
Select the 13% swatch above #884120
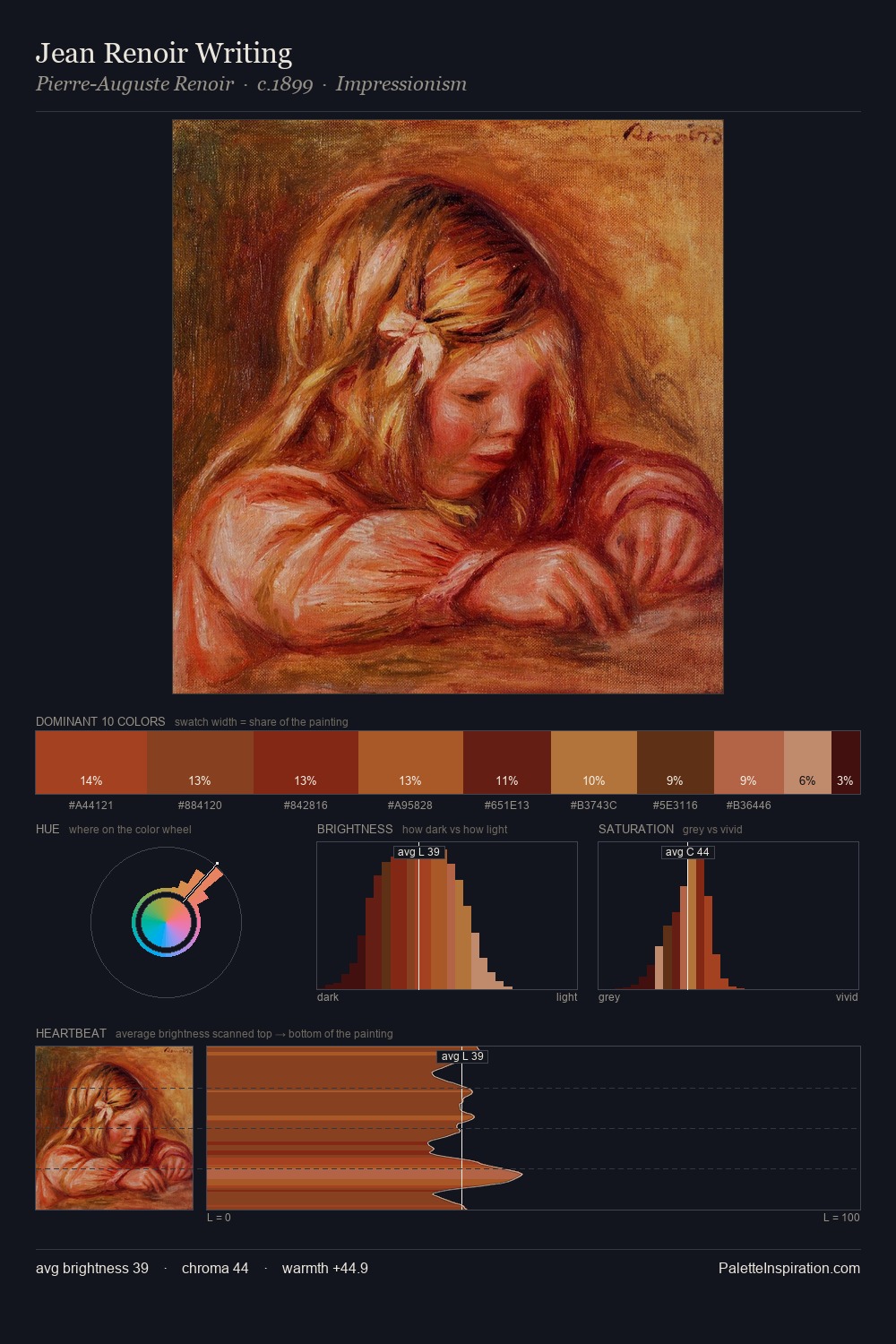pos(200,762)
